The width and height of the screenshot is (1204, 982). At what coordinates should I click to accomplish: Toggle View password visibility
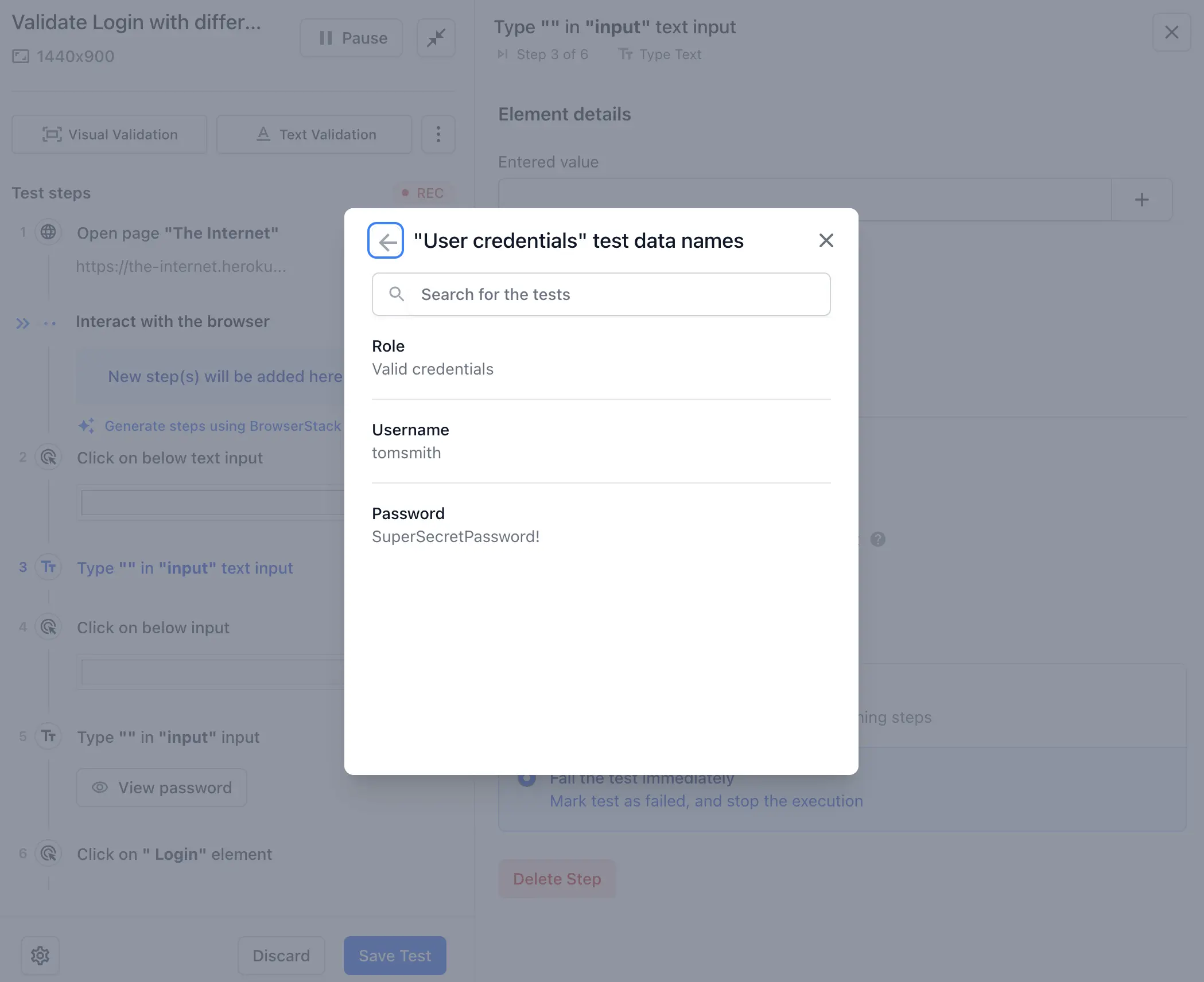(x=162, y=788)
